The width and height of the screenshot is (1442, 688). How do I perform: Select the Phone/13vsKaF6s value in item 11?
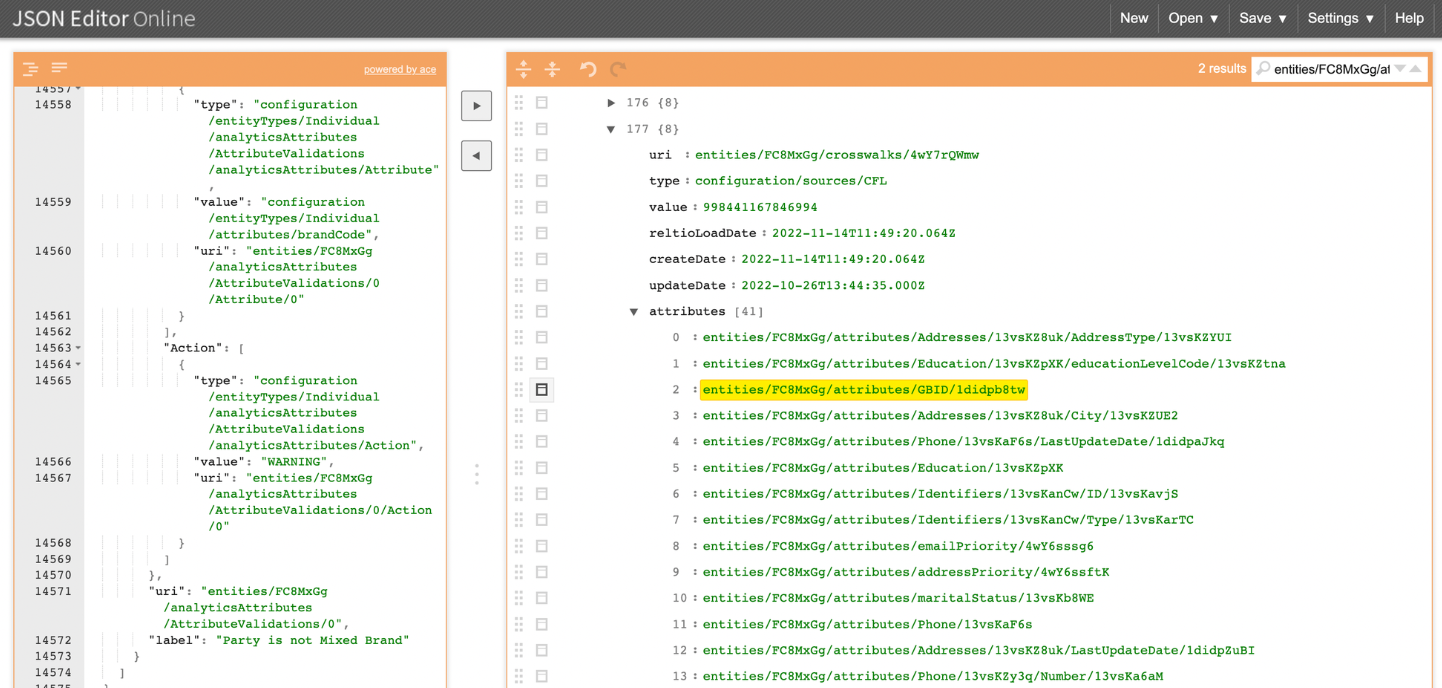pos(867,624)
